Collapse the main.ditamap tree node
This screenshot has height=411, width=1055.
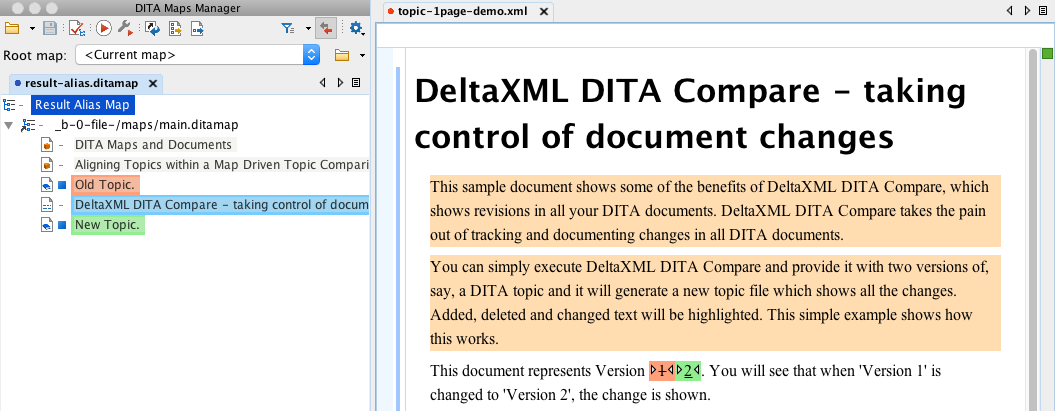tap(9, 126)
